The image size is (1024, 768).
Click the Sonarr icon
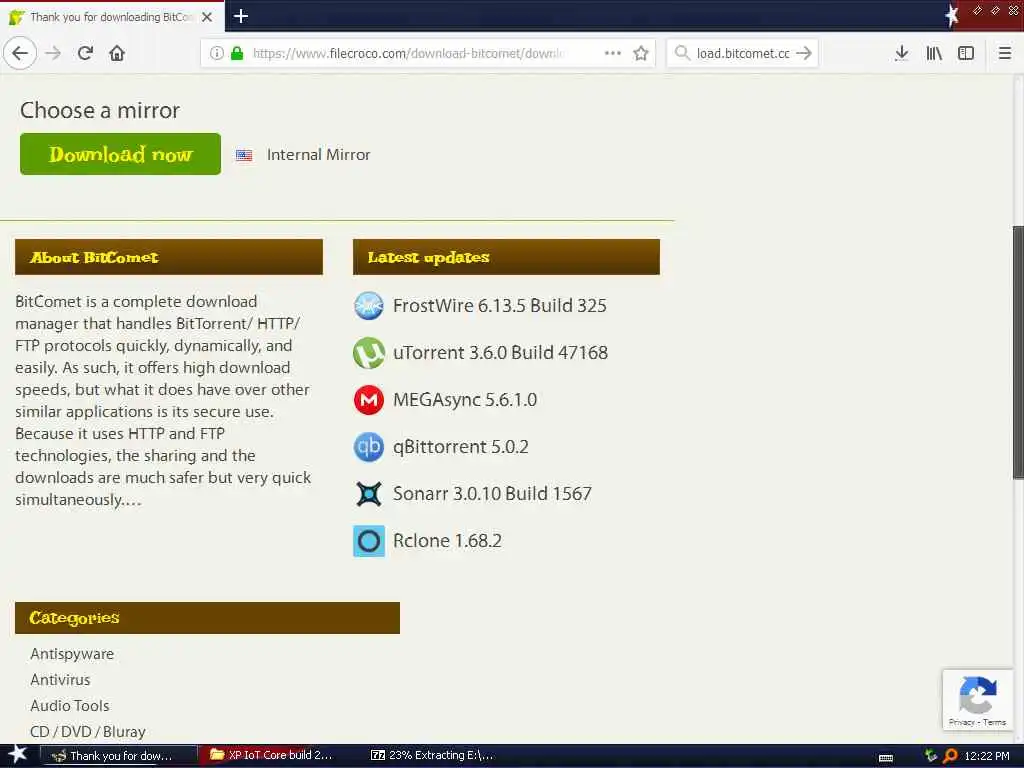369,494
